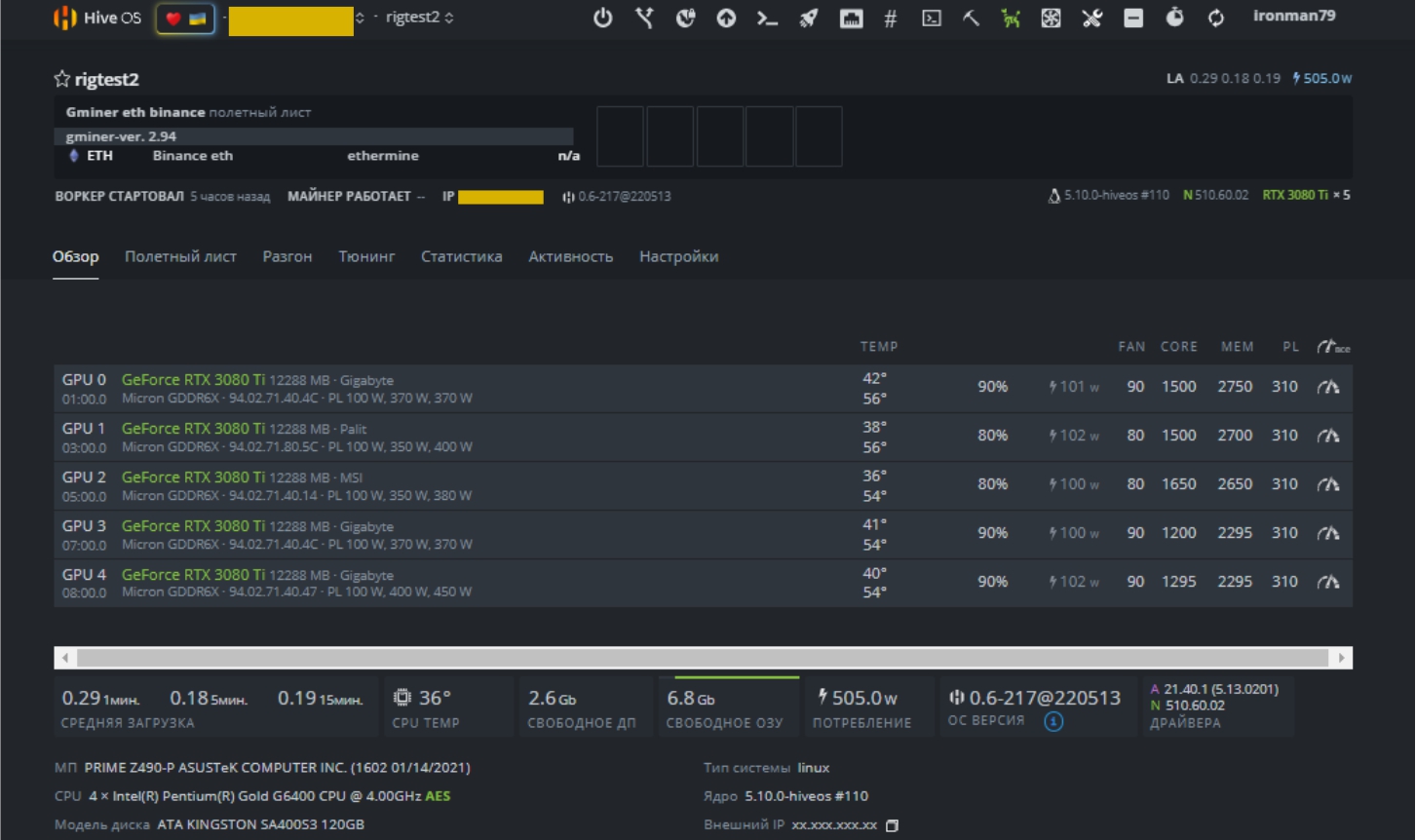
Task: Click the Binance eth wallet label
Action: pos(193,156)
